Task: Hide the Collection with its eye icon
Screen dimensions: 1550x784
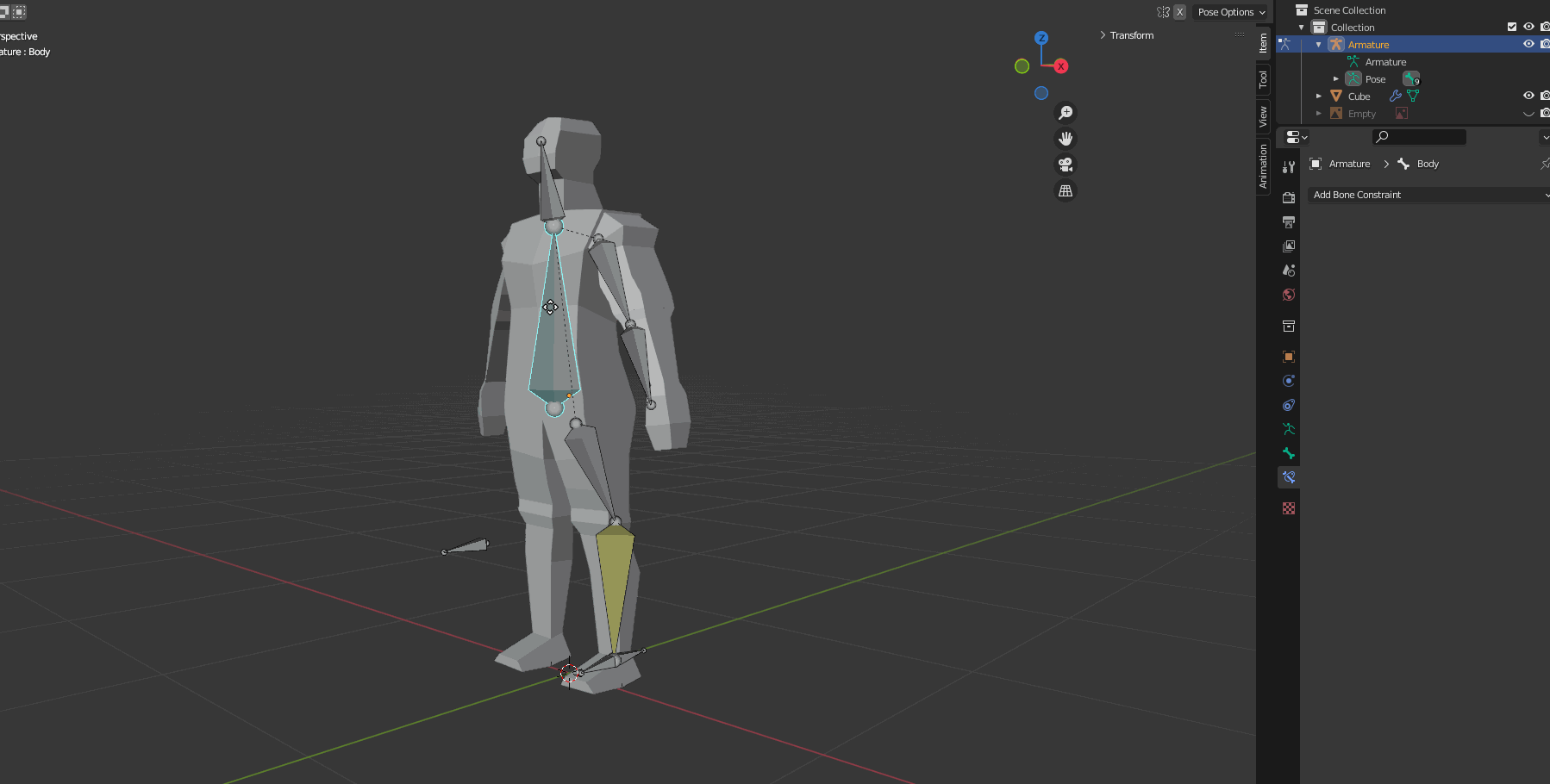Action: (x=1528, y=27)
